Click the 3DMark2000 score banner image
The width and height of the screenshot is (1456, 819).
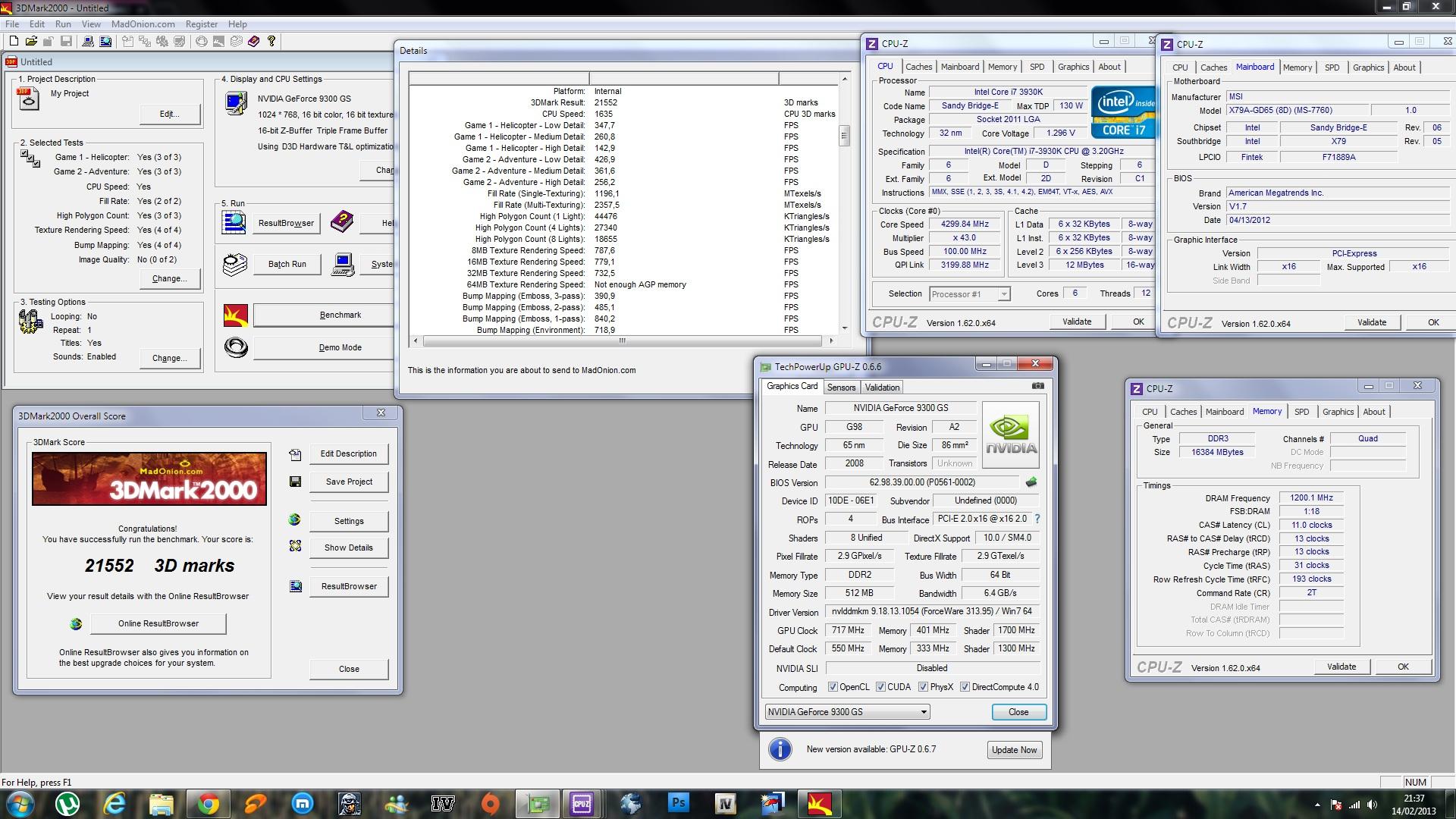point(149,479)
